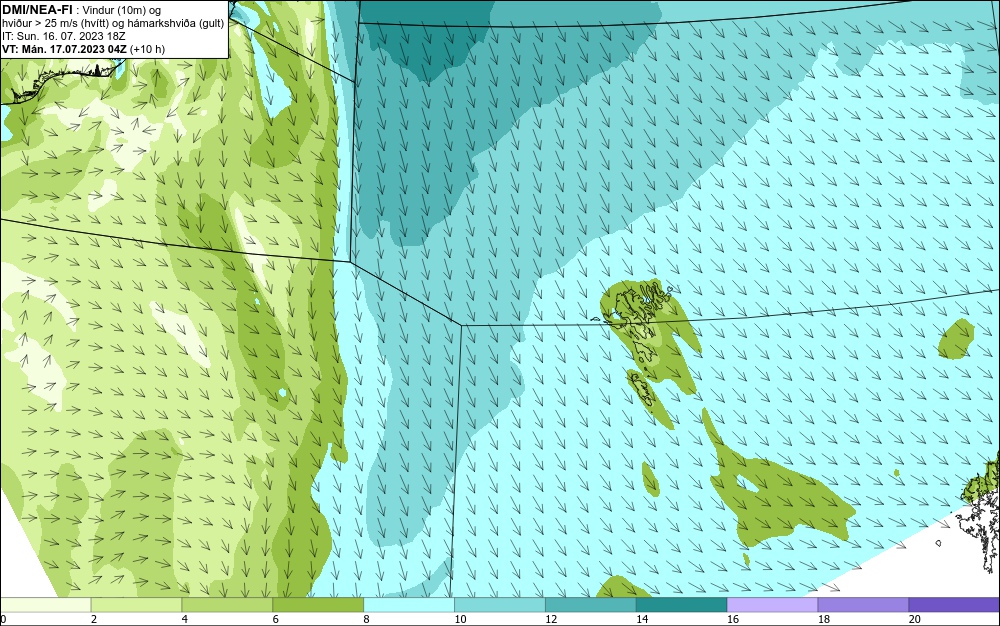Image resolution: width=1000 pixels, height=626 pixels.
Task: Click legend label '4'
Action: [x=184, y=619]
